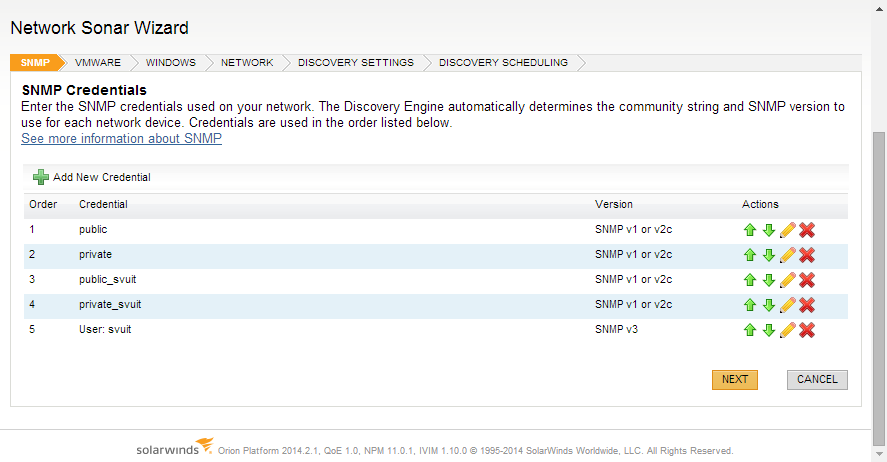Open the WINDOWS wizard step
The height and width of the screenshot is (462, 887).
171,62
